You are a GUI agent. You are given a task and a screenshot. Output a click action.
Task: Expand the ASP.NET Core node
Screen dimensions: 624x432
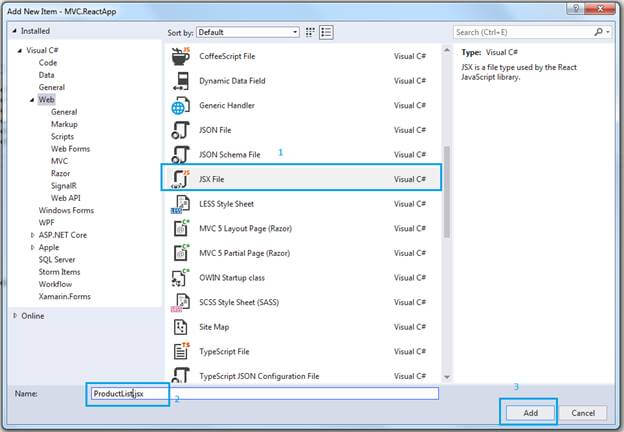(33, 235)
